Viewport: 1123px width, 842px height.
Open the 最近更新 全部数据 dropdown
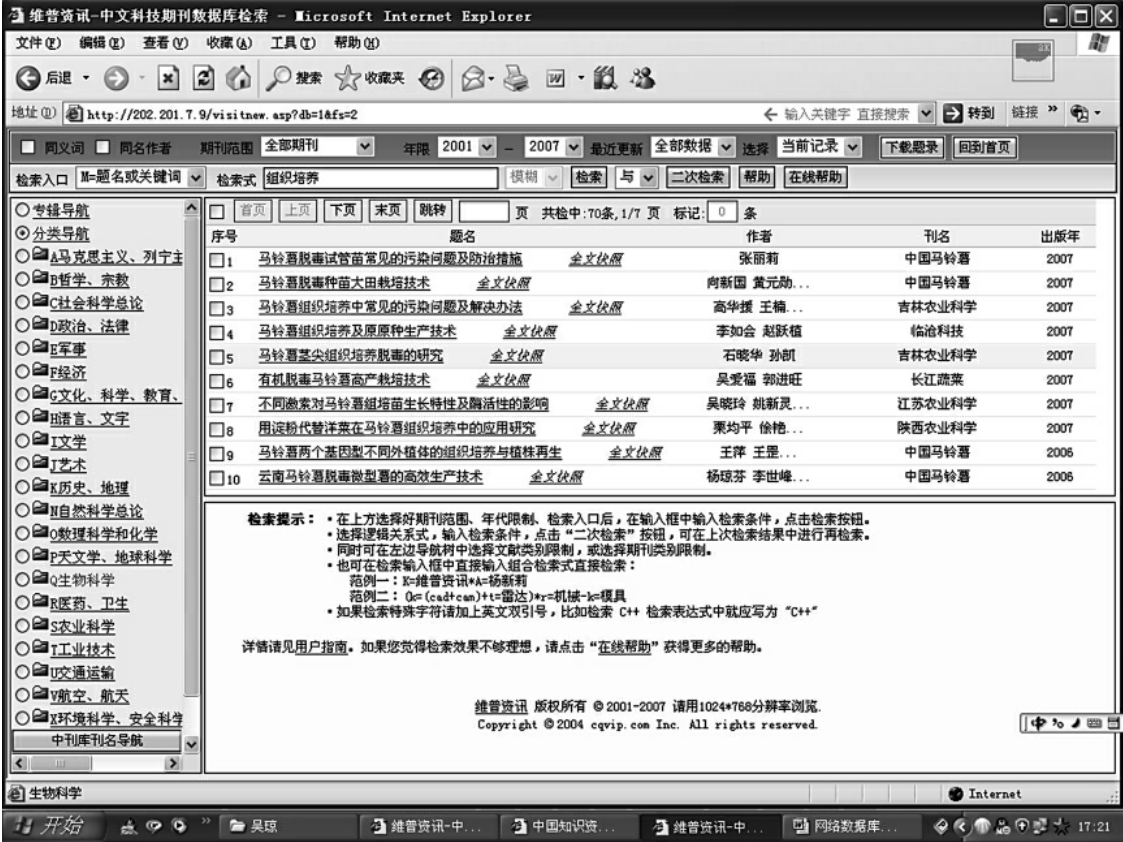726,147
